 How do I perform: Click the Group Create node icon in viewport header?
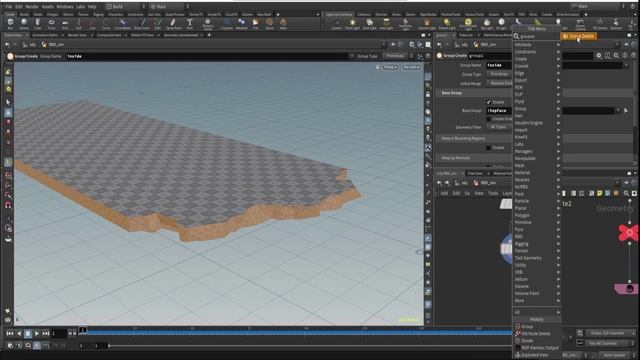pyautogui.click(x=10, y=56)
